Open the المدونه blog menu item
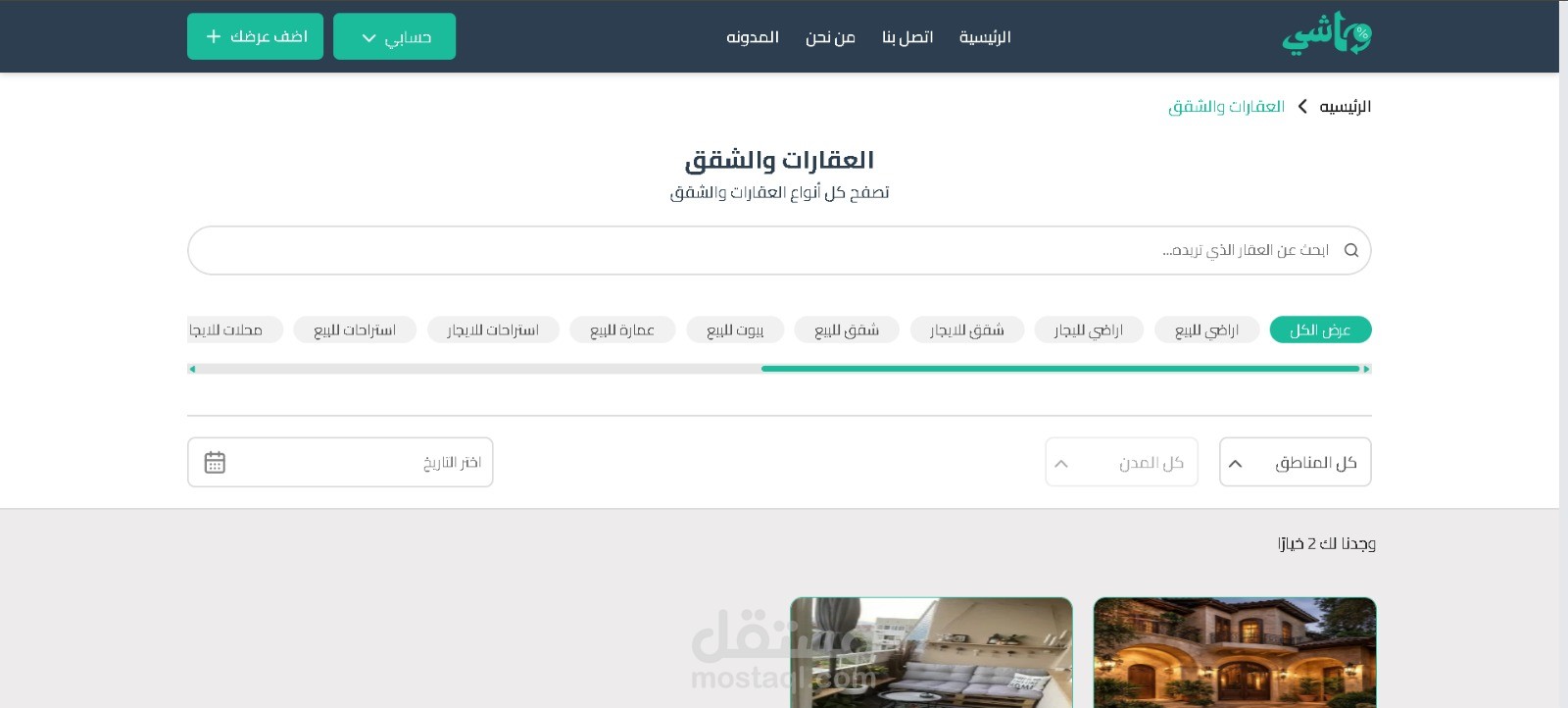 (x=753, y=37)
